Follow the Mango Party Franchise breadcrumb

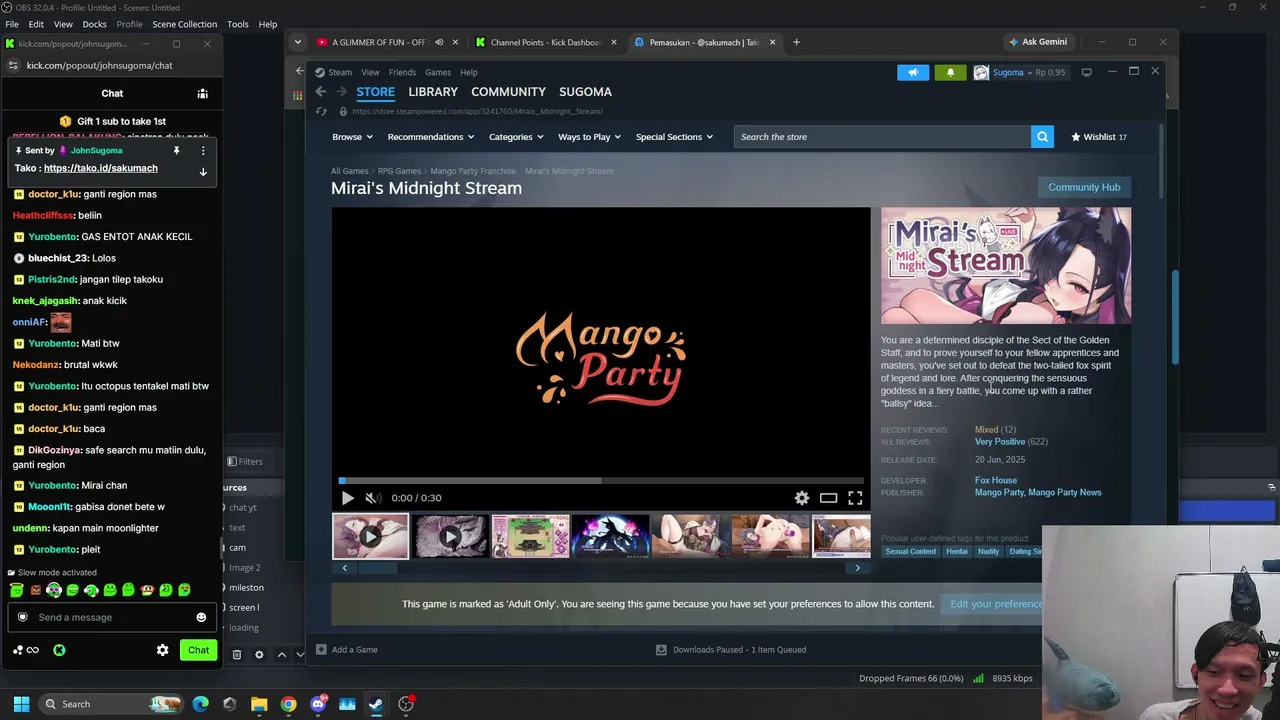pos(473,171)
